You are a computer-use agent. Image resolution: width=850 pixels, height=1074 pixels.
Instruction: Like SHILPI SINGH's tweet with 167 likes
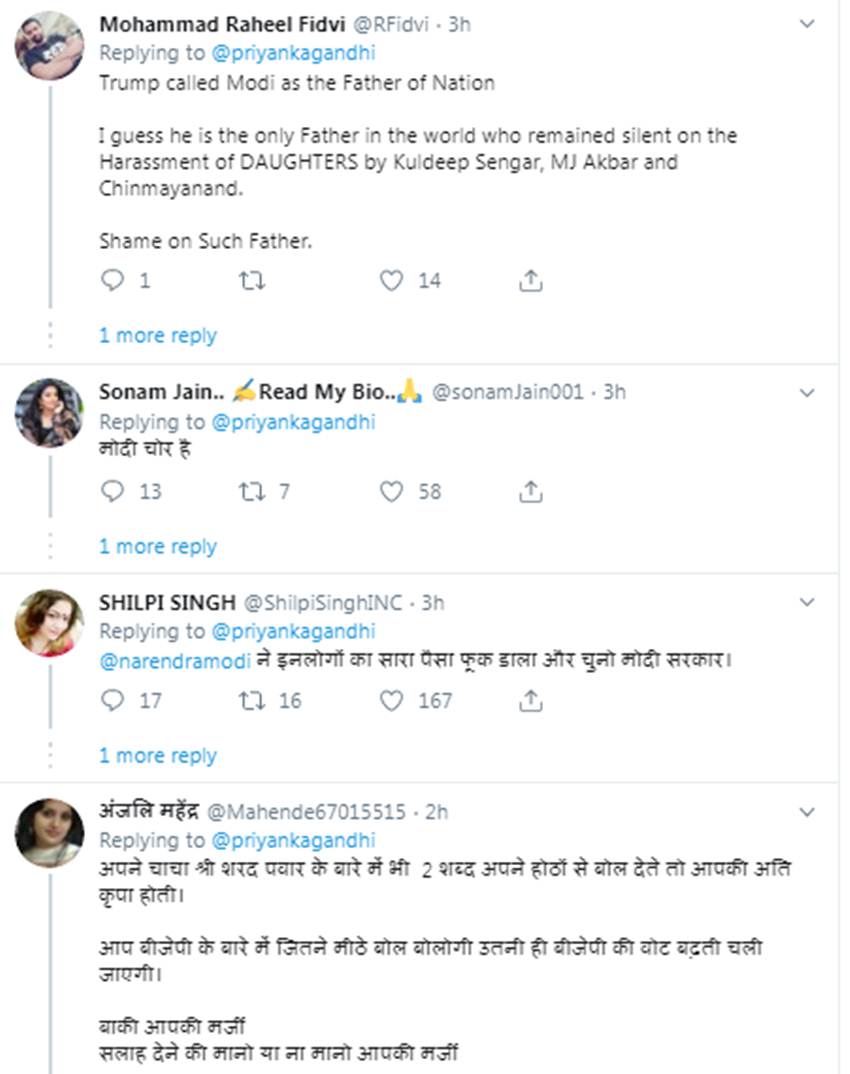(391, 701)
